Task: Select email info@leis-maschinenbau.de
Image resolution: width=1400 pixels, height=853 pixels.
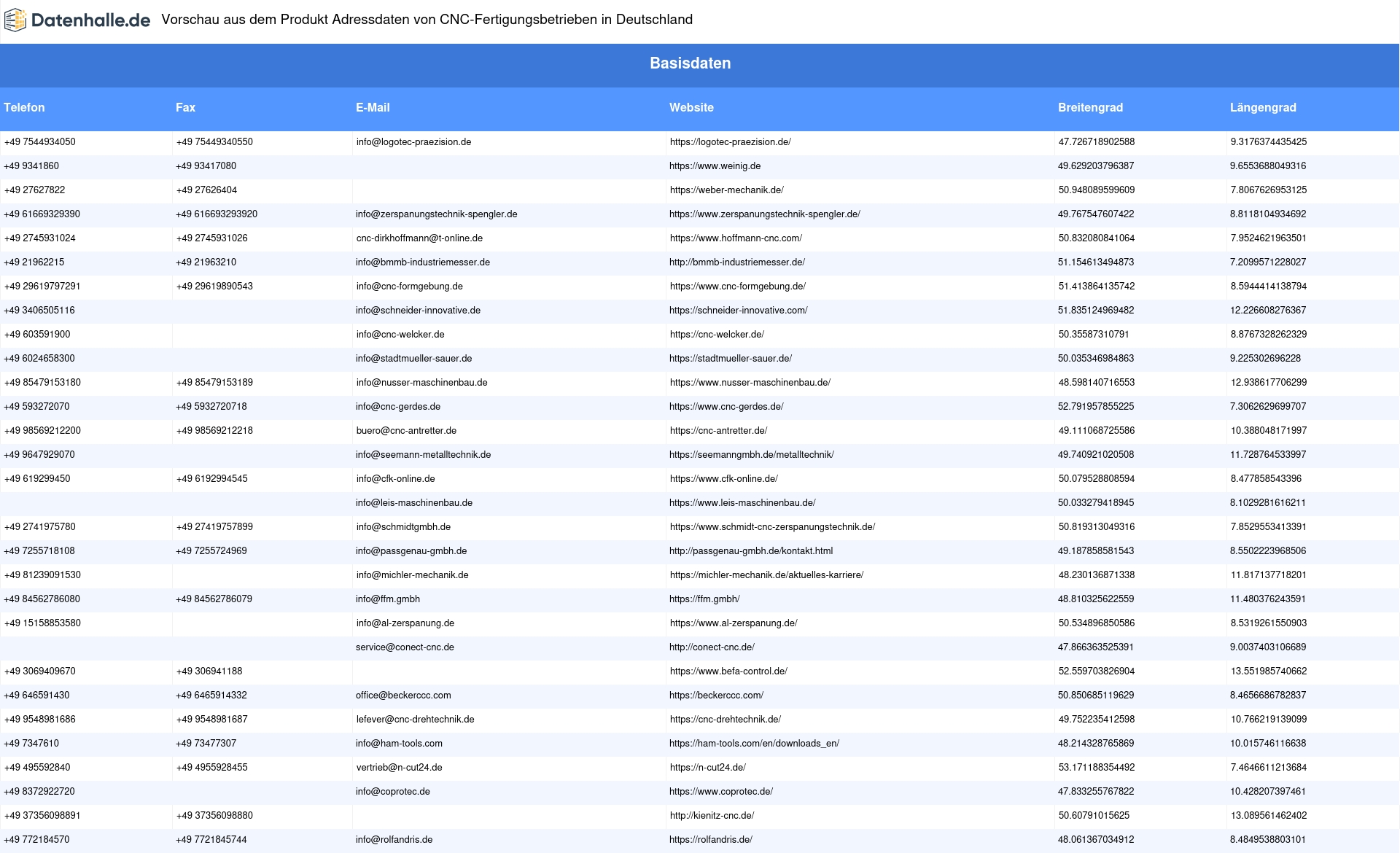Action: pyautogui.click(x=414, y=503)
